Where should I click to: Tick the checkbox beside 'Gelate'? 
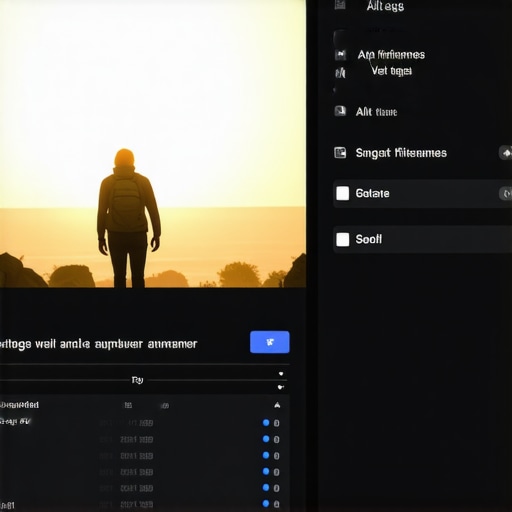coord(342,193)
